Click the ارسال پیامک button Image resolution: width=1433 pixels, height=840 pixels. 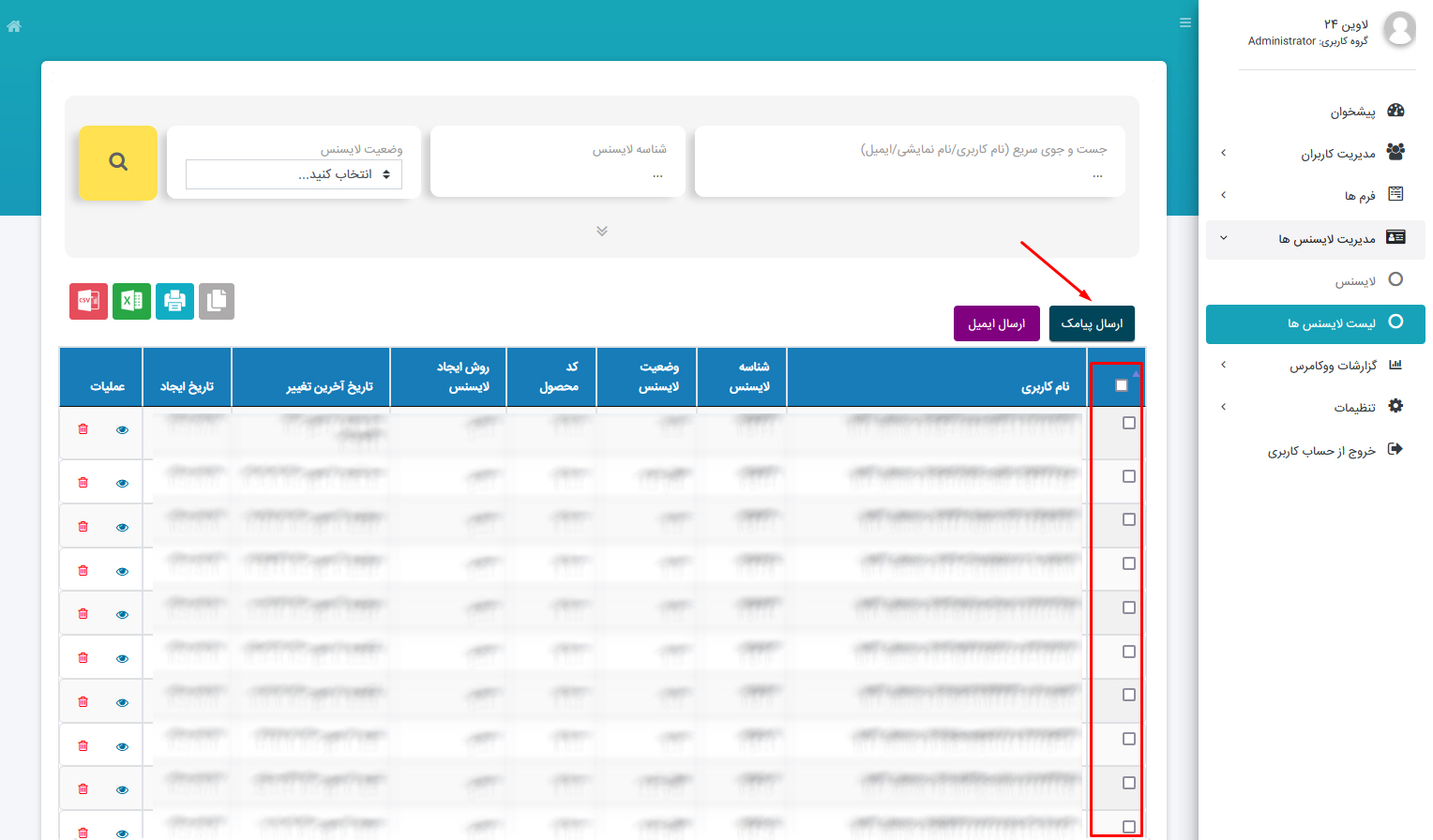(x=1092, y=323)
